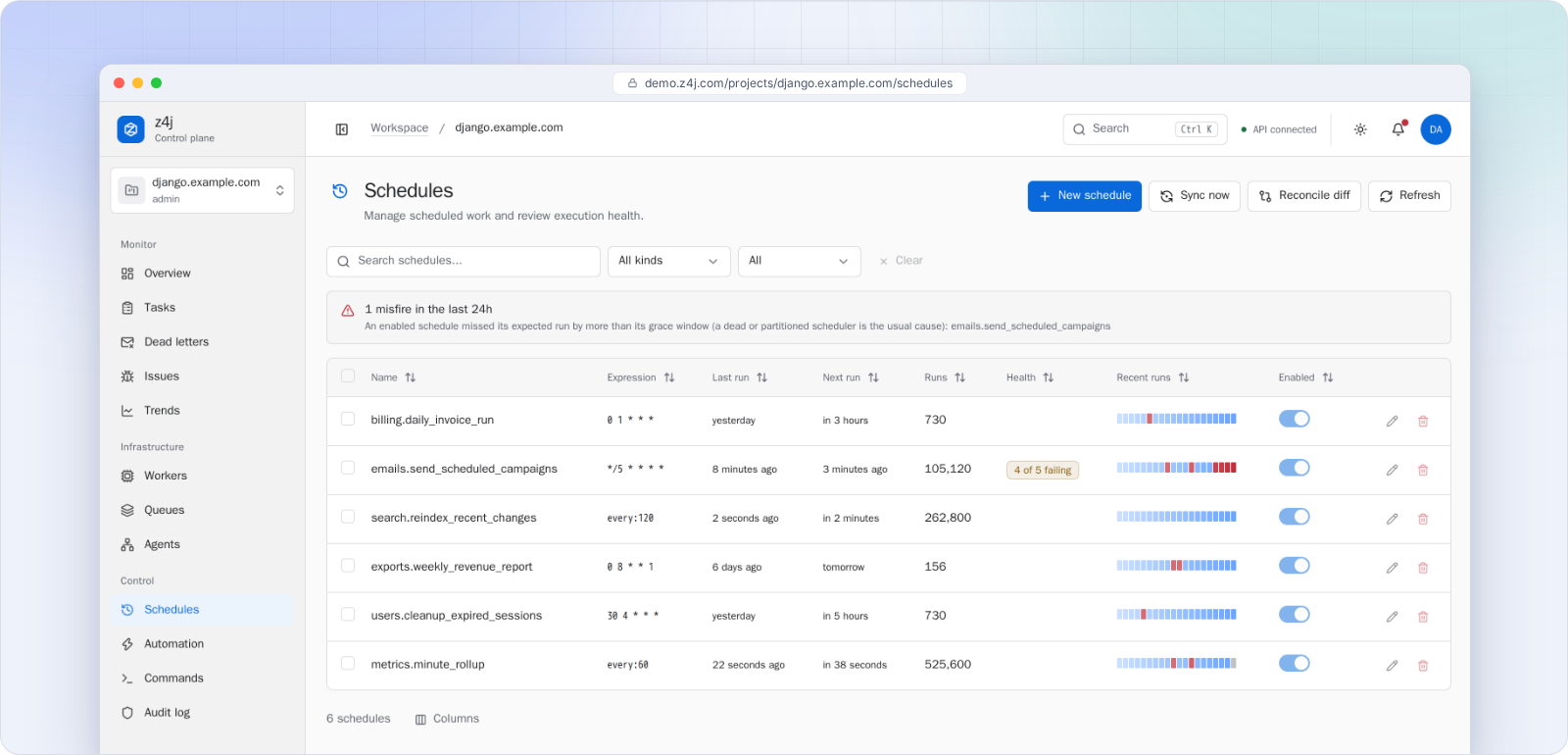The height and width of the screenshot is (755, 1568).
Task: Open the All kinds dropdown
Action: tap(669, 261)
